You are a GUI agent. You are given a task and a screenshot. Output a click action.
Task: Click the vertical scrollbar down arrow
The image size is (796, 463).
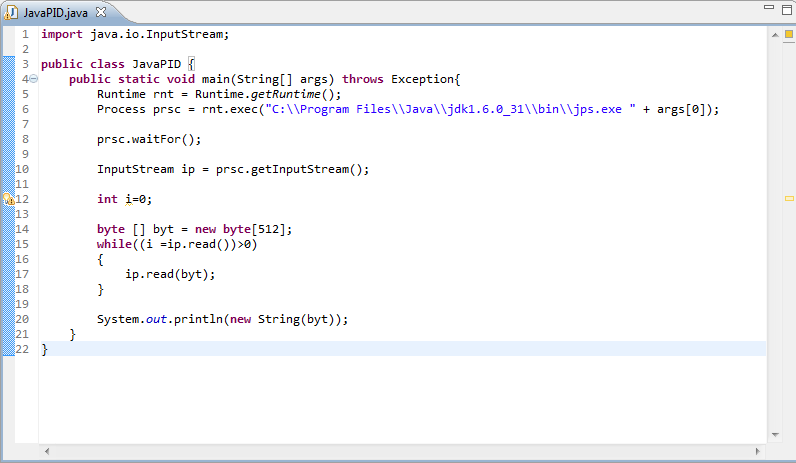click(775, 435)
